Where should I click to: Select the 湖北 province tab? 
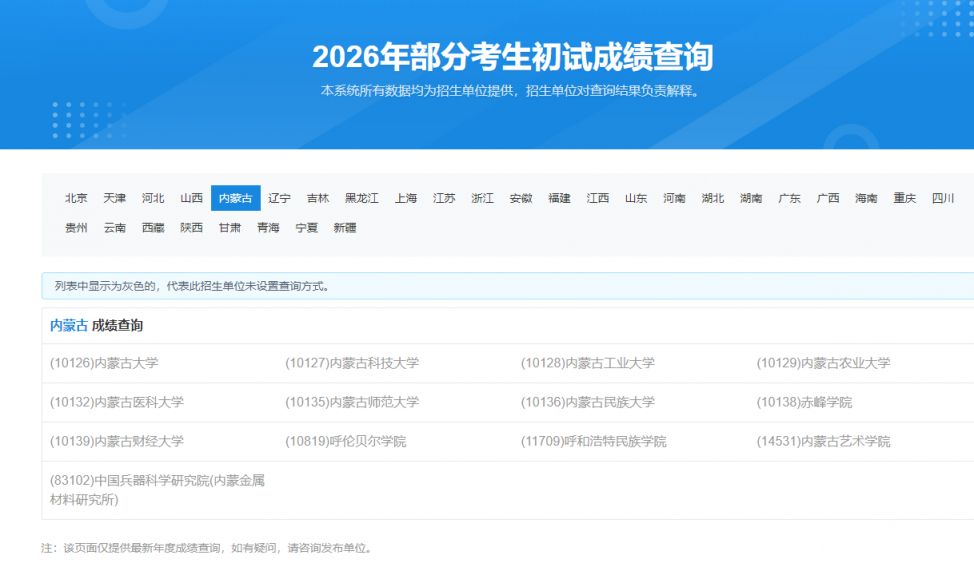pos(713,198)
